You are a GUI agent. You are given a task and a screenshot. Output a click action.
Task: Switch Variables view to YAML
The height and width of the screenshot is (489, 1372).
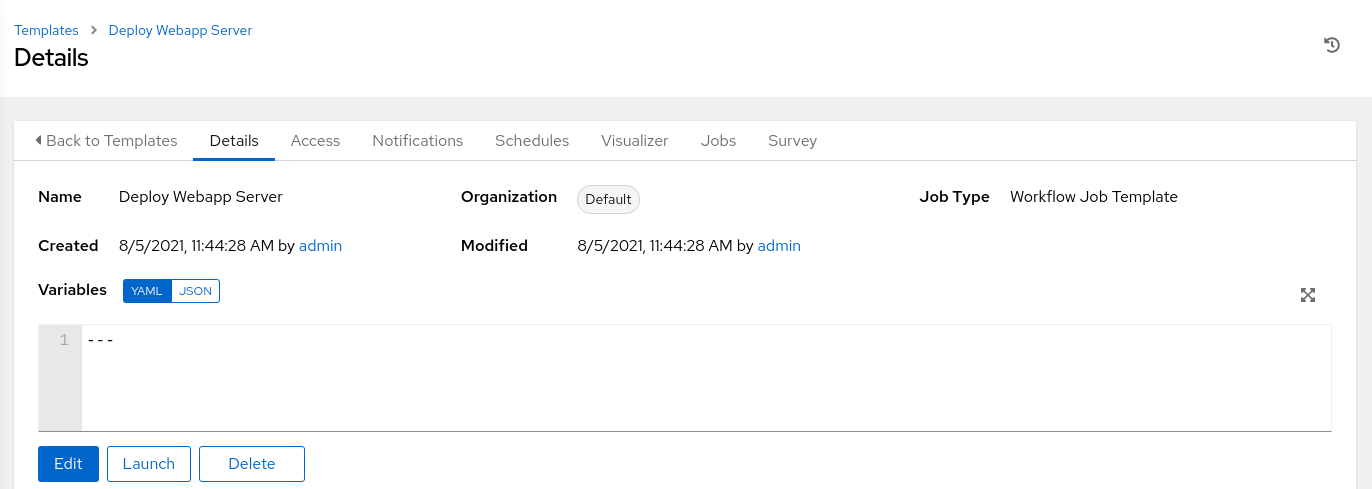point(147,291)
